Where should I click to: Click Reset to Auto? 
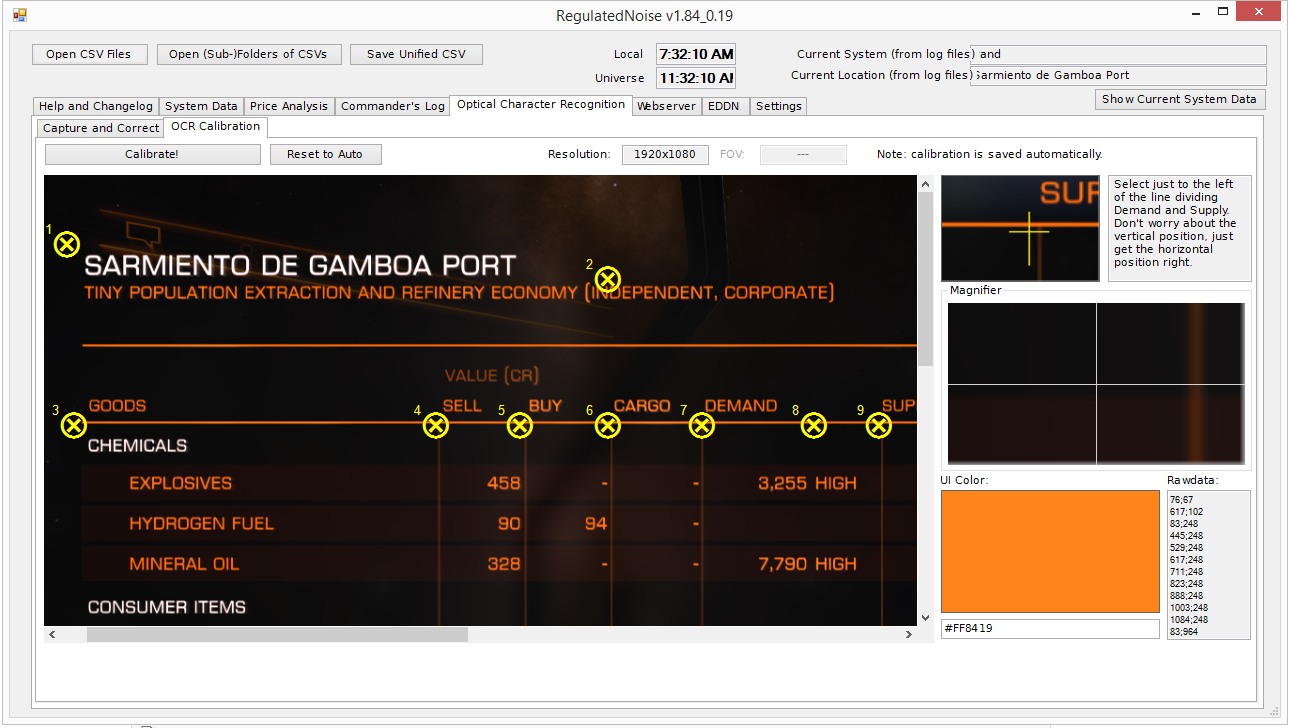[325, 154]
